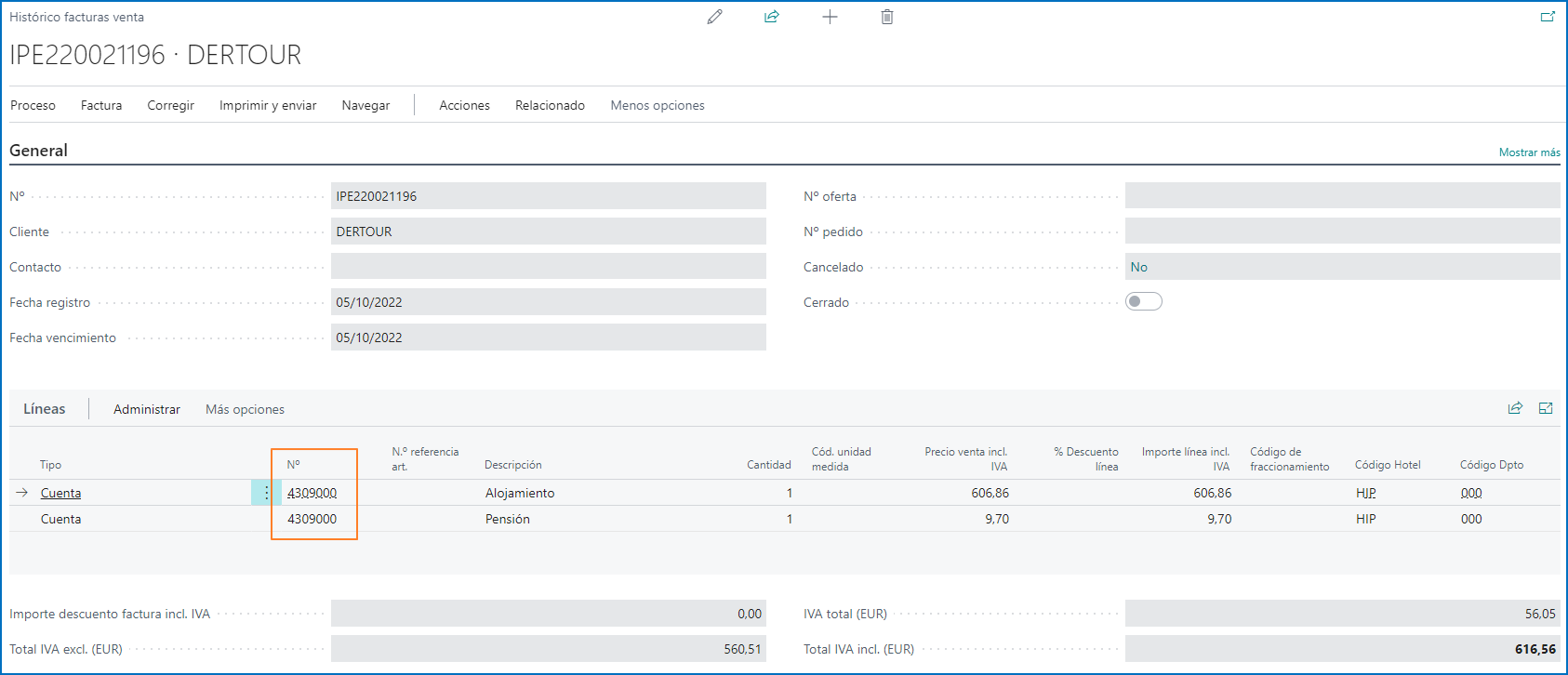
Task: Click Código Dpto 000 in Pensión row
Action: [1471, 519]
